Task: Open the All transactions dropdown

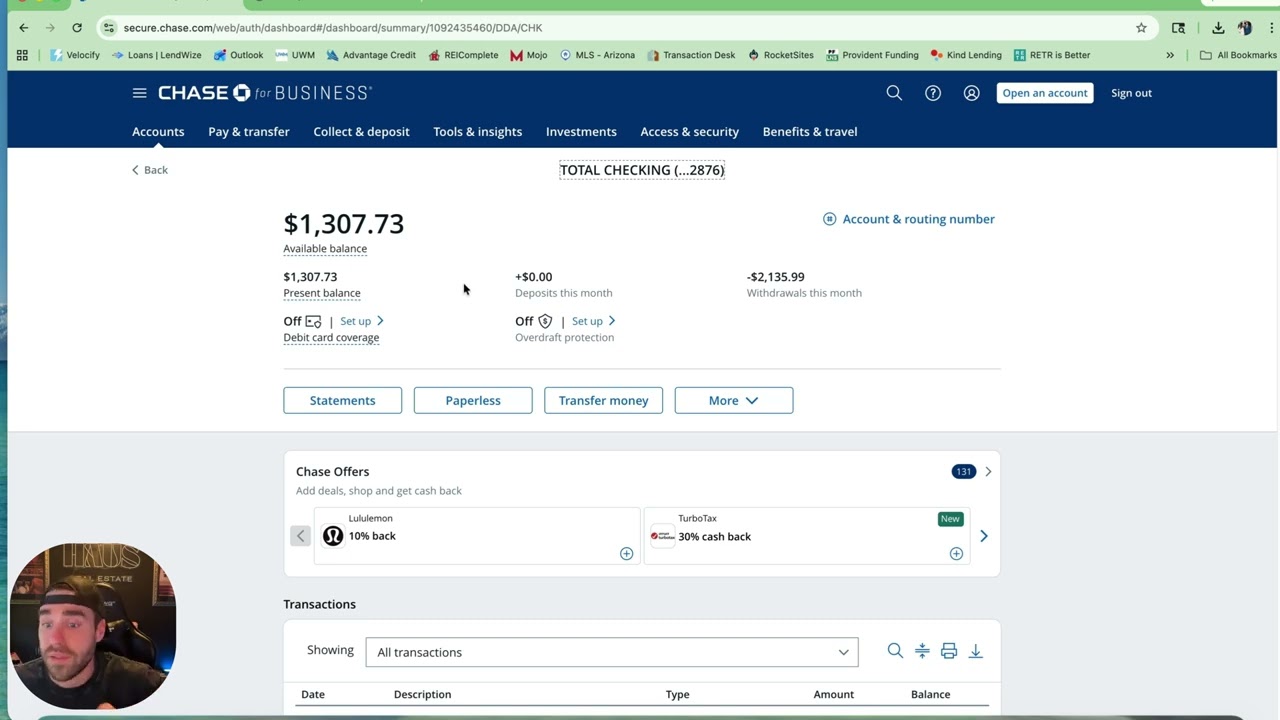Action: click(612, 652)
